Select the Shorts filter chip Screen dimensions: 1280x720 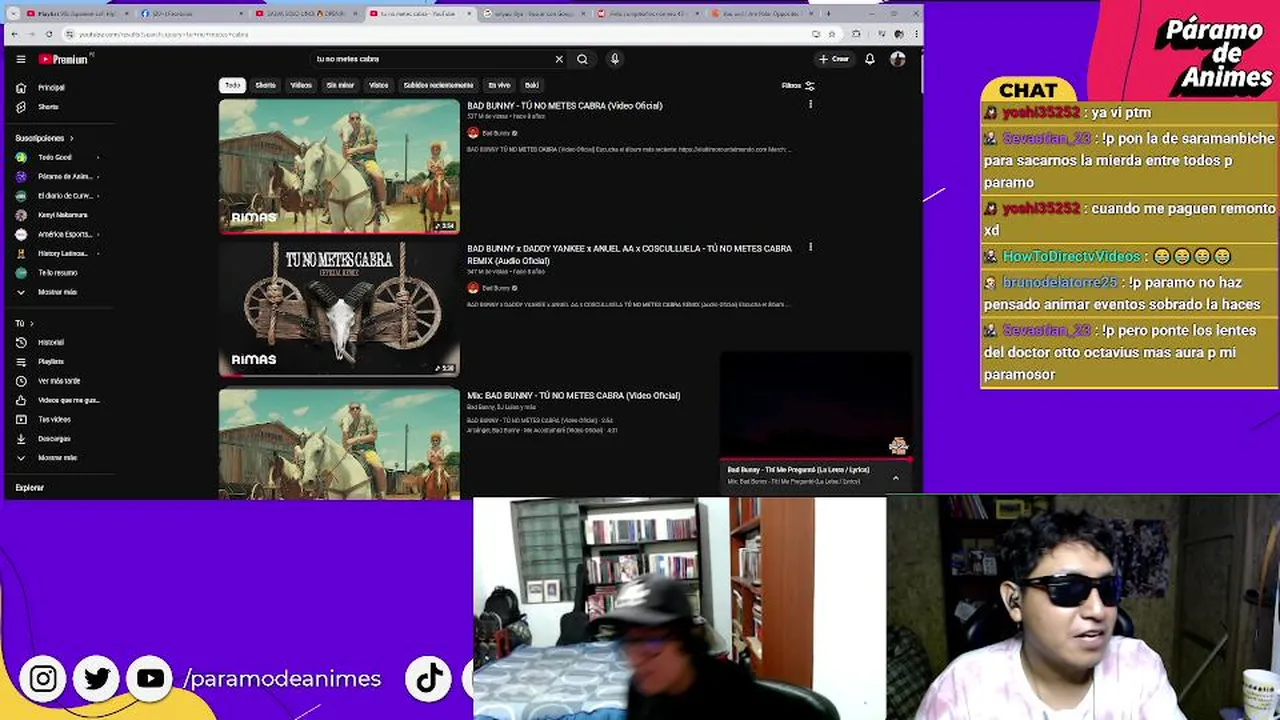pos(265,85)
